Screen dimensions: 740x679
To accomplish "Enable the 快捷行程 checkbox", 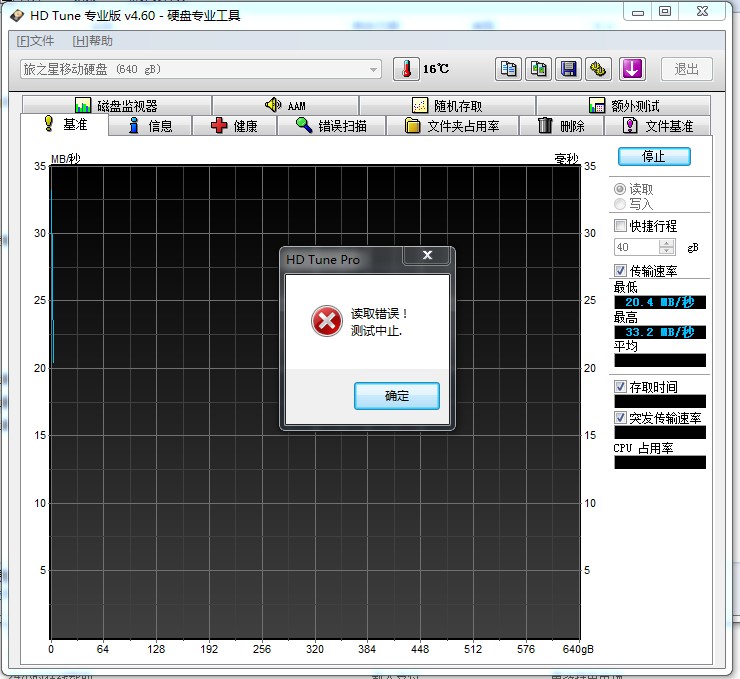I will (620, 226).
